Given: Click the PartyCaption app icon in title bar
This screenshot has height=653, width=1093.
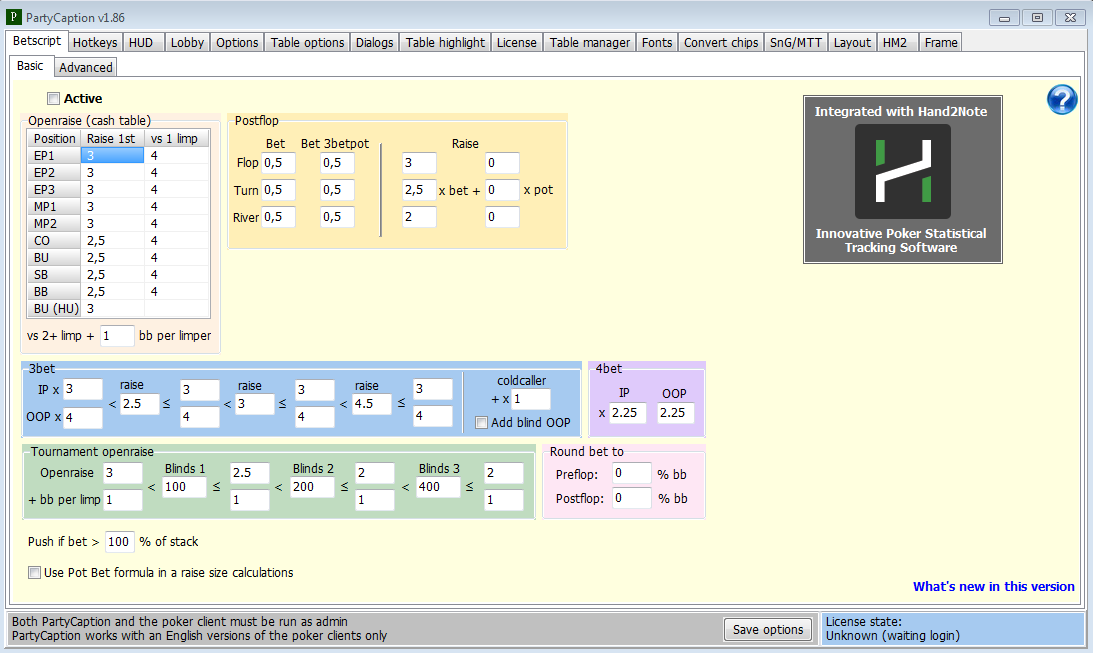Looking at the screenshot, I should click(13, 17).
